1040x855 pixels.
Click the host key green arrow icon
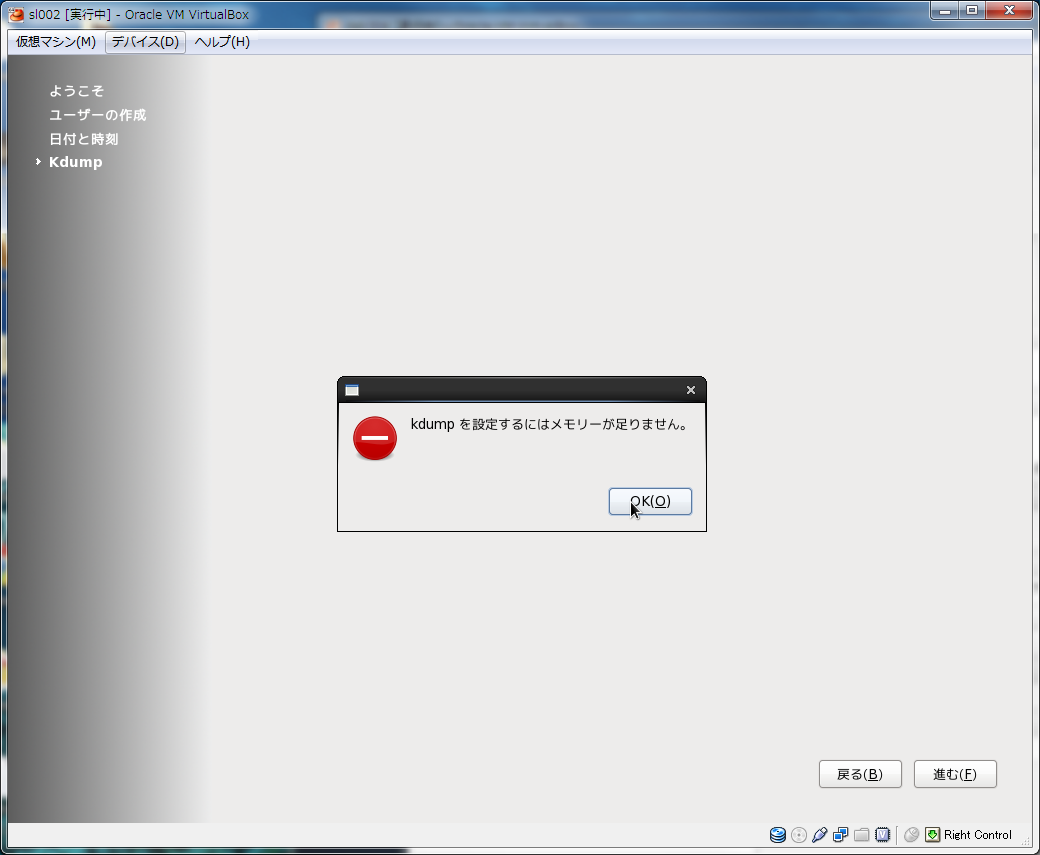click(933, 835)
